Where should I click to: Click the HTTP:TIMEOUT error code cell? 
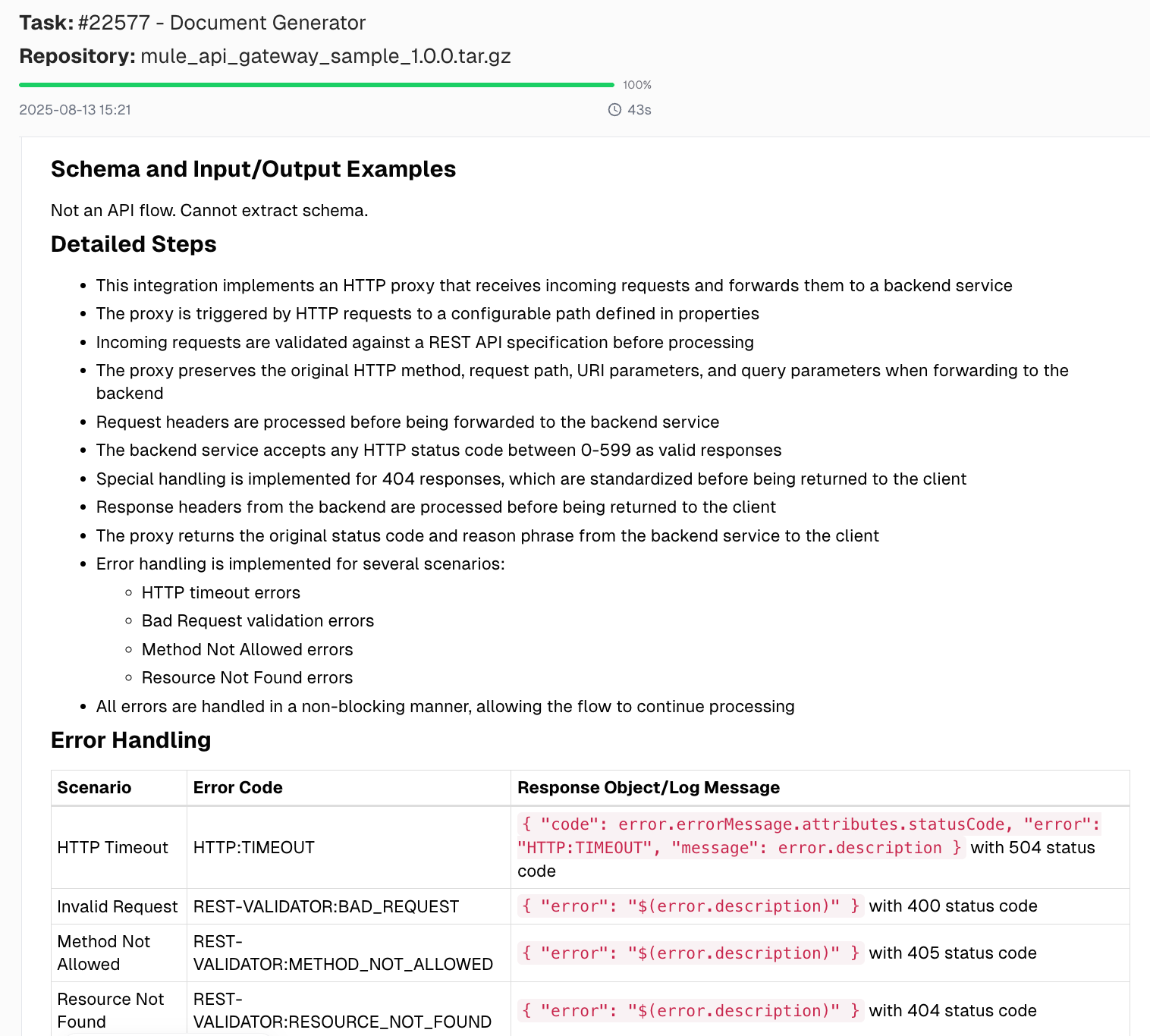coord(253,847)
